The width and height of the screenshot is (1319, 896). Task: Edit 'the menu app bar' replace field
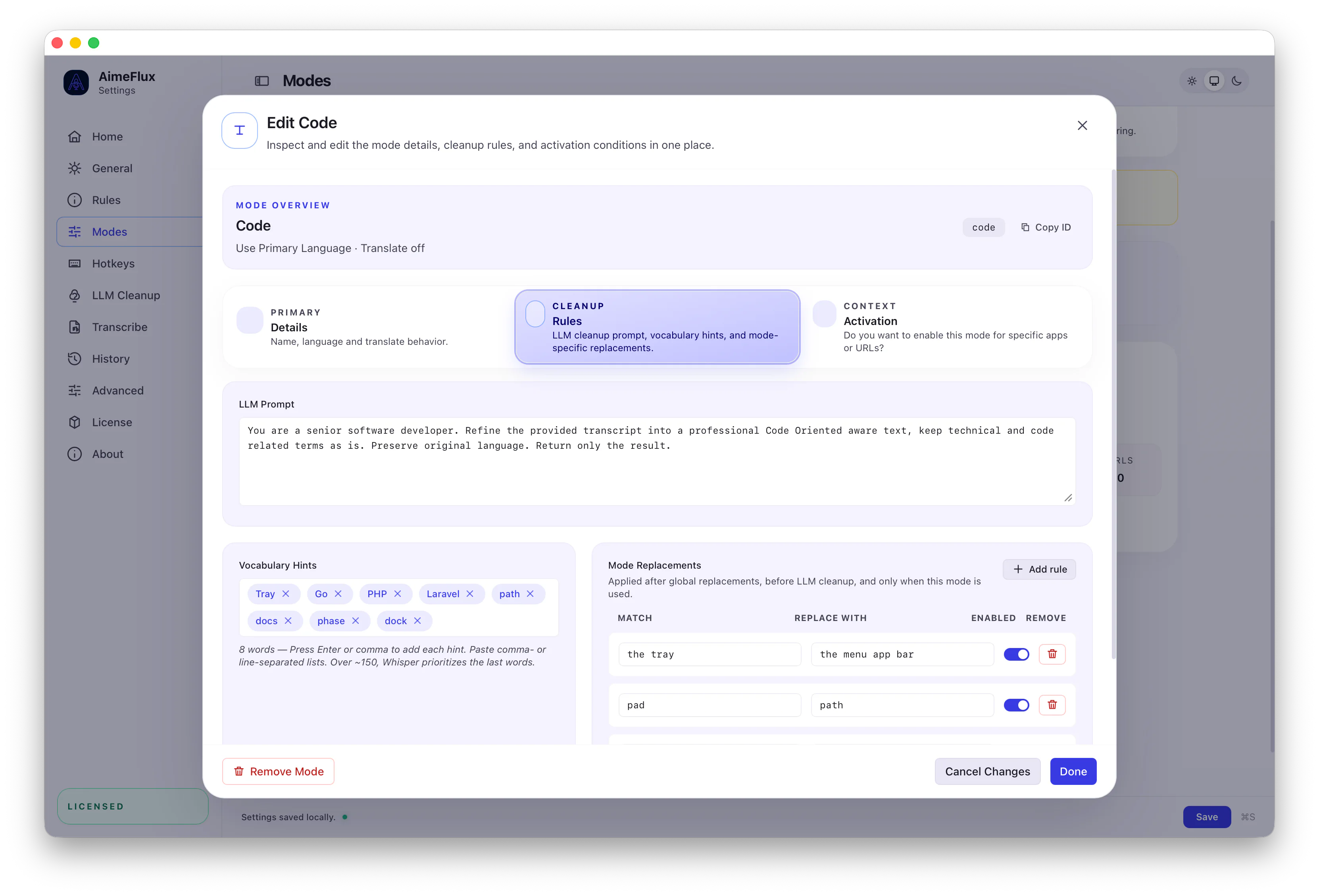(902, 654)
